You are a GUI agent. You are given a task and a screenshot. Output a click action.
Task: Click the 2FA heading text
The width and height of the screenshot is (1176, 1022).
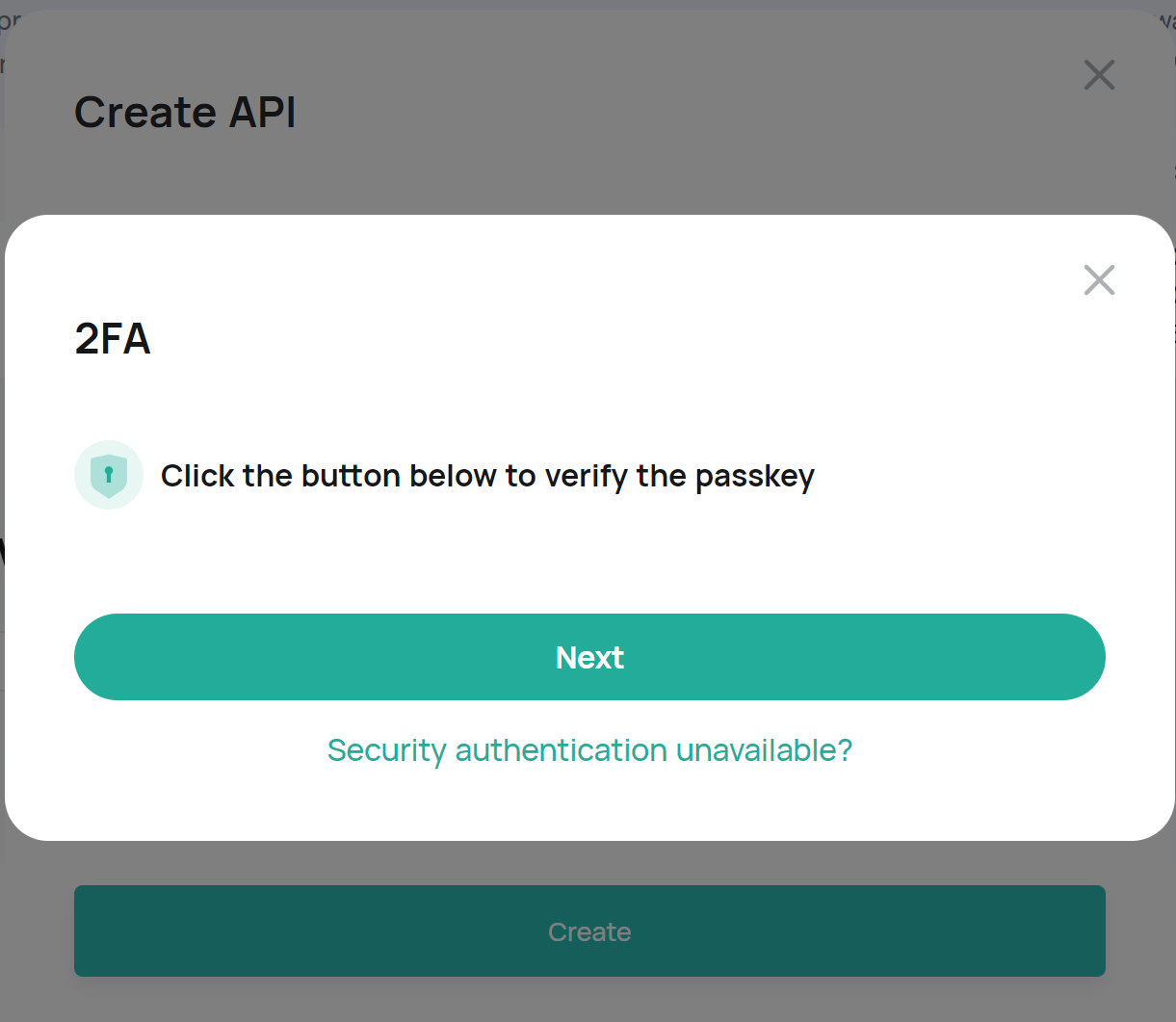coord(113,339)
